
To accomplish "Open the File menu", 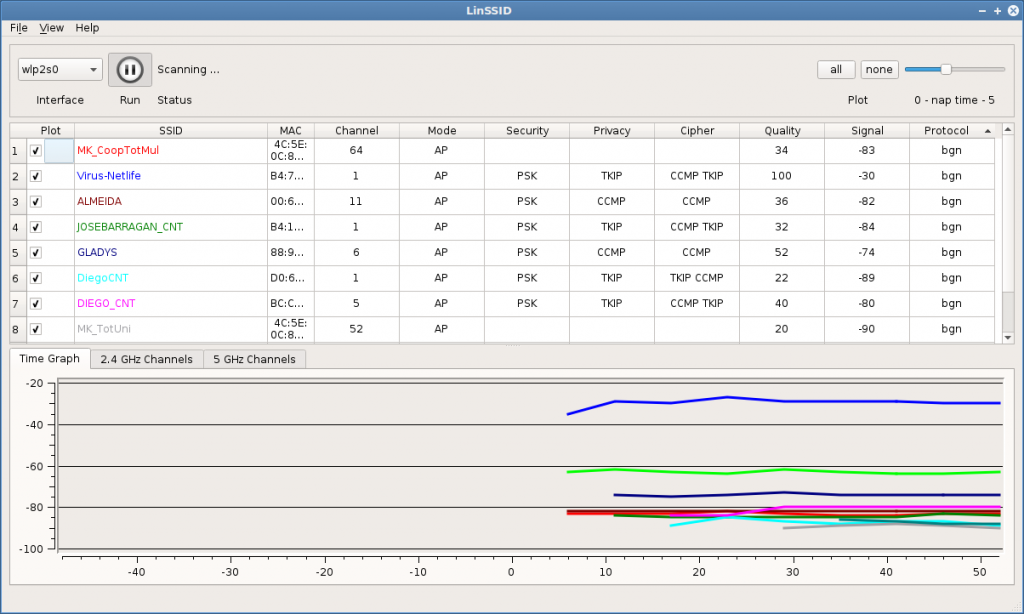I will tap(18, 27).
